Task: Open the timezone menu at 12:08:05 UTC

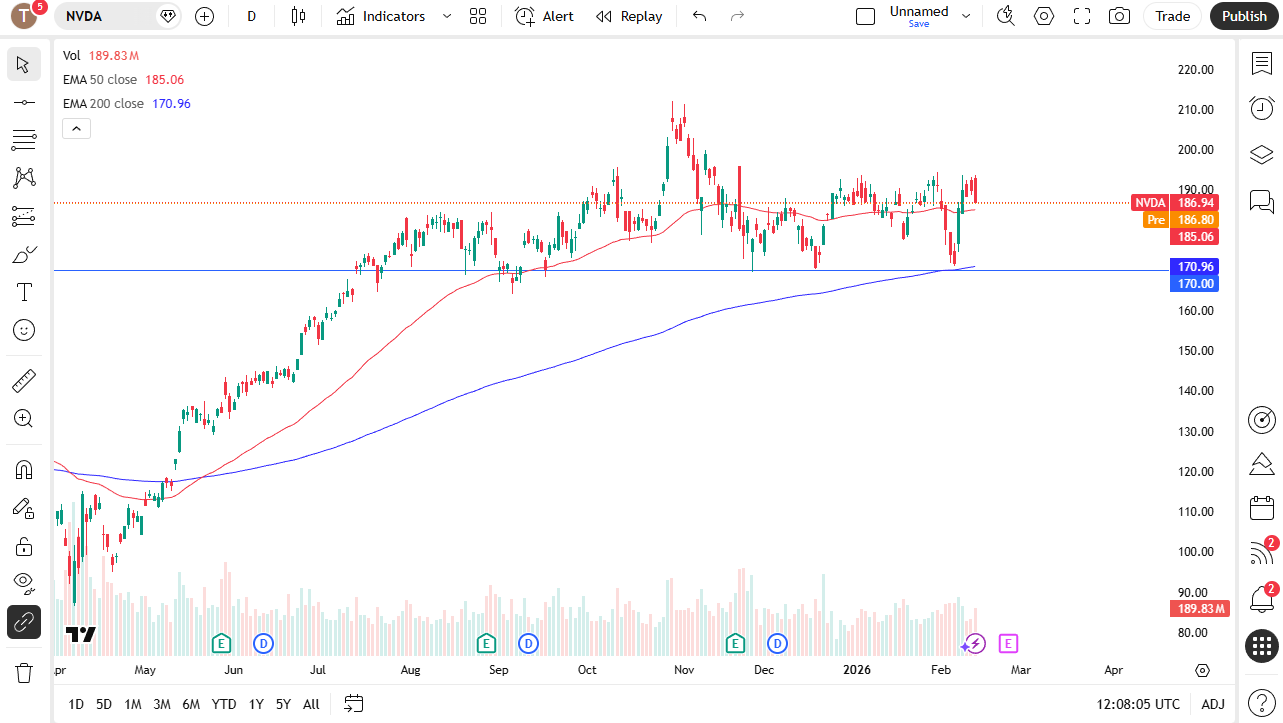Action: (x=1138, y=704)
